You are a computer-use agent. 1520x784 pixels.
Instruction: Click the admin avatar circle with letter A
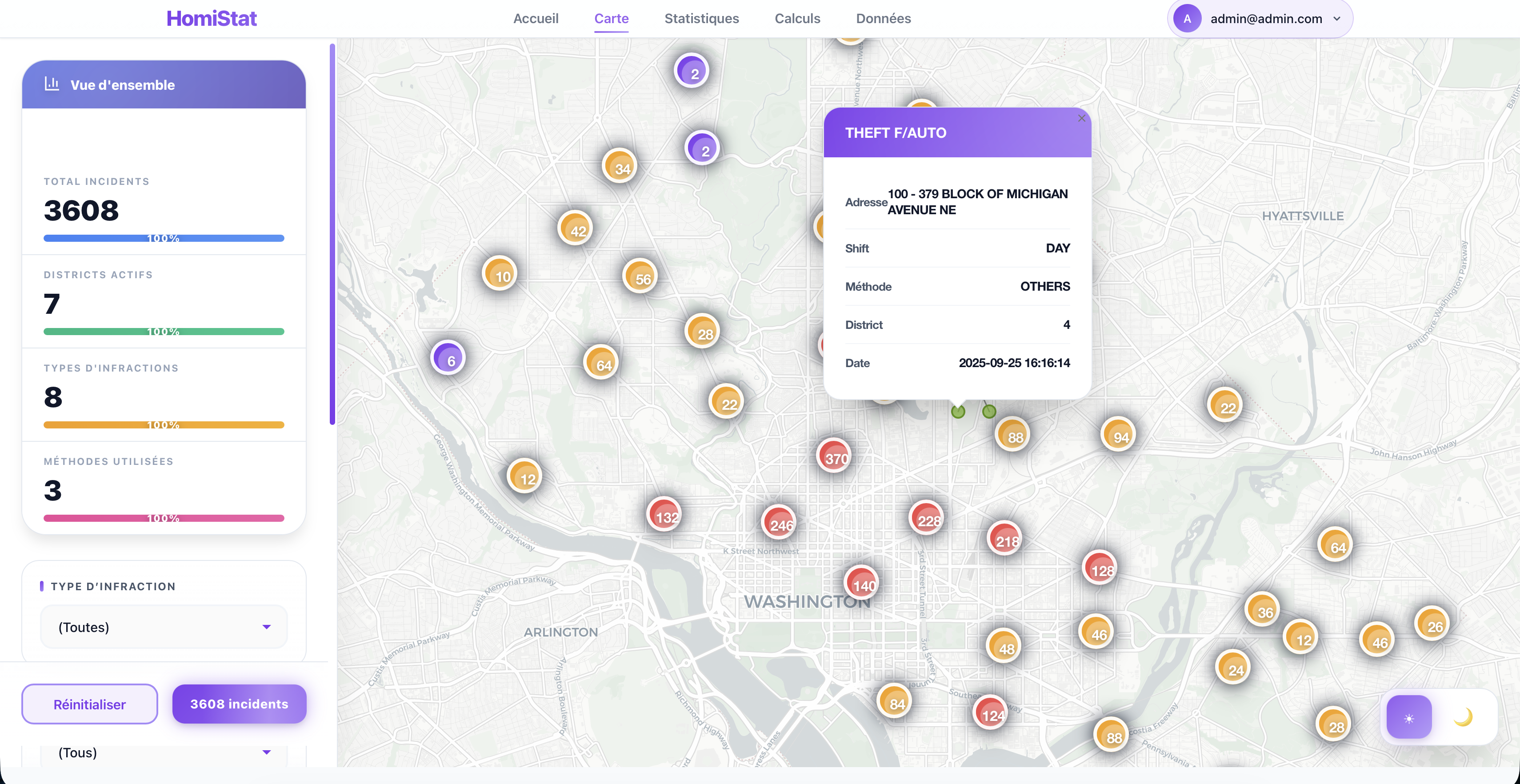(1187, 19)
